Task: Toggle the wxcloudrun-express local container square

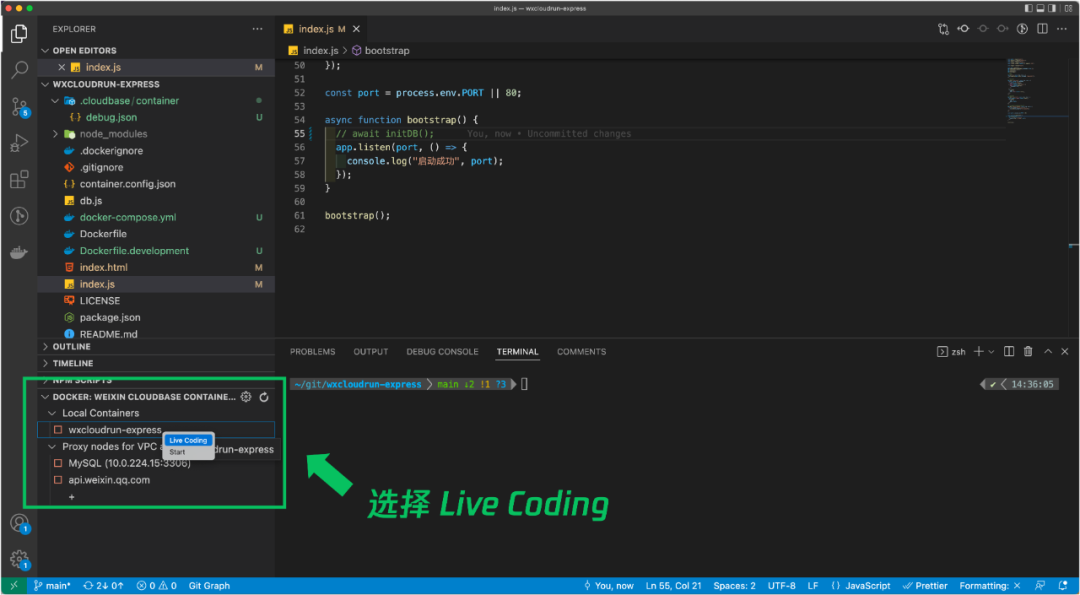Action: point(58,430)
